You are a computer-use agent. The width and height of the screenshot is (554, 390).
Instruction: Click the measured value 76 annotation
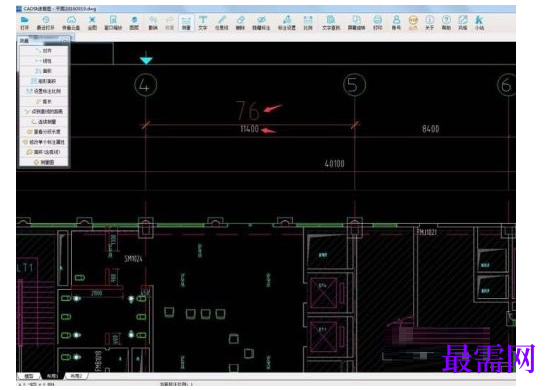247,111
